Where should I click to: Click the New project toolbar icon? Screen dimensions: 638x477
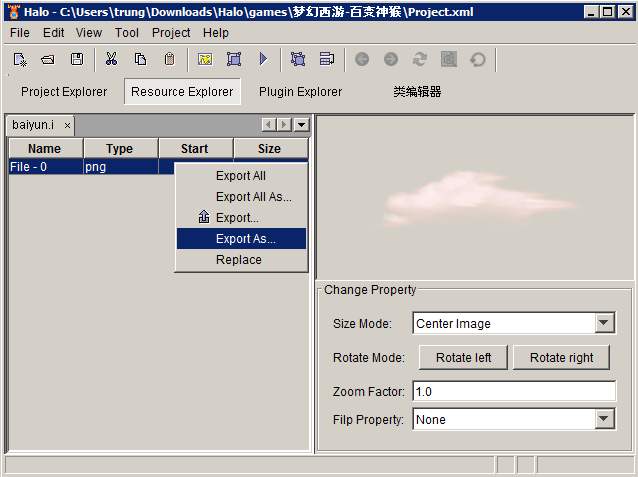tap(20, 59)
